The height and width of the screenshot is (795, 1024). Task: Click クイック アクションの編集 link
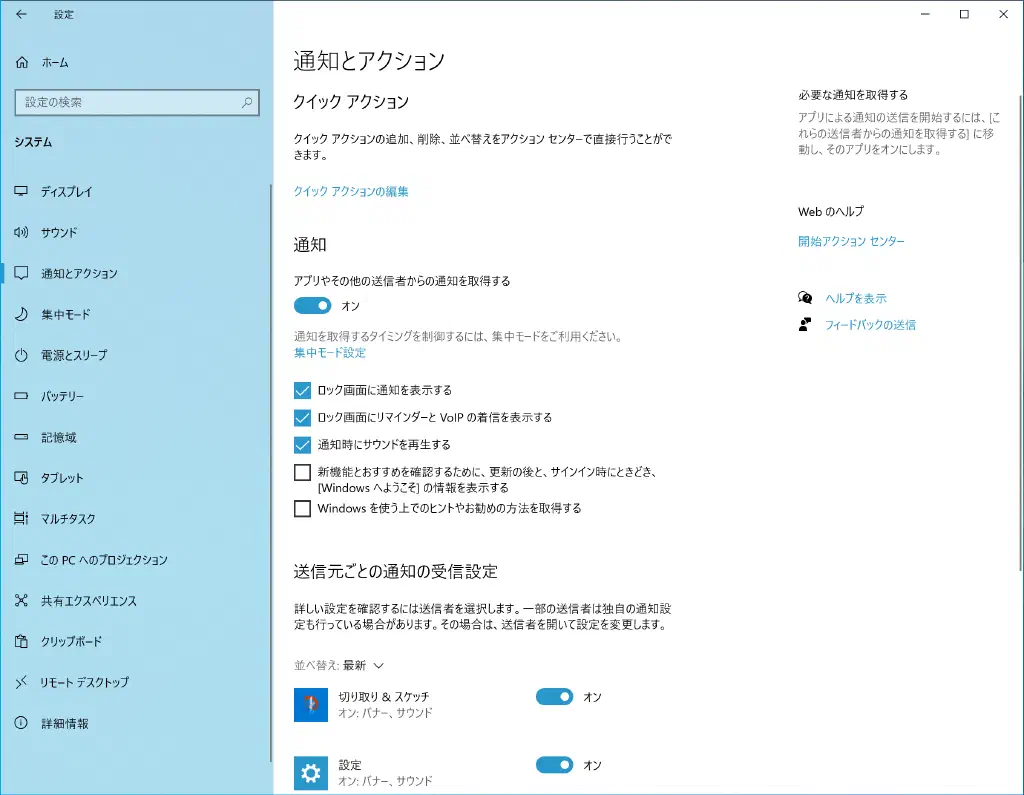point(351,191)
